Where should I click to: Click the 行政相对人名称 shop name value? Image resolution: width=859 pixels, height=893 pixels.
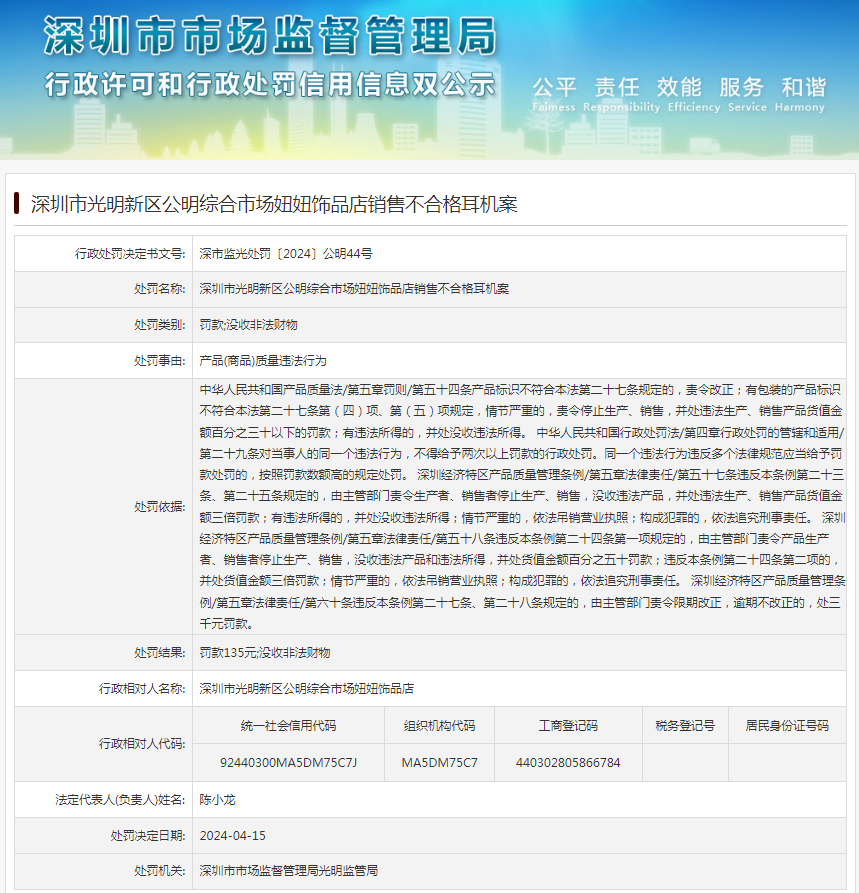pos(307,689)
